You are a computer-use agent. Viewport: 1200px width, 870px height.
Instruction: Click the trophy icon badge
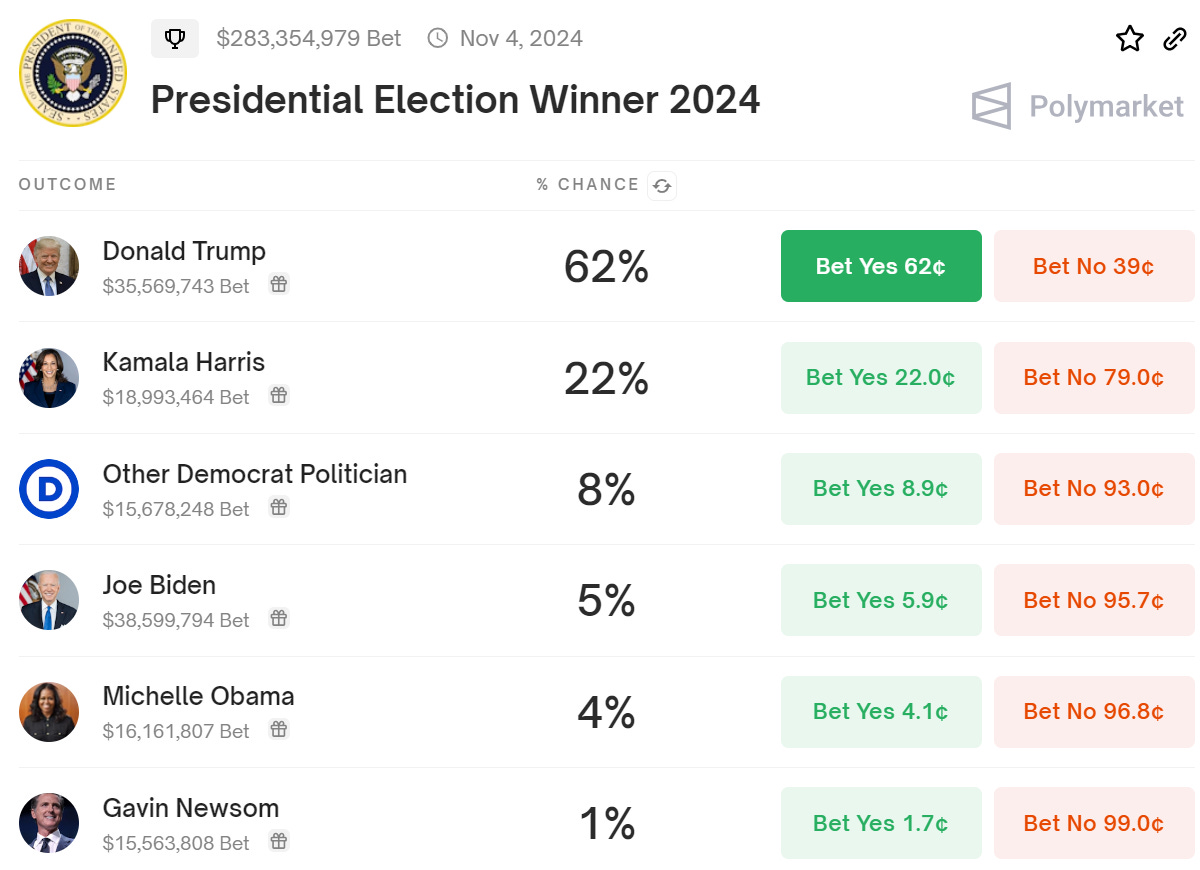pos(176,39)
